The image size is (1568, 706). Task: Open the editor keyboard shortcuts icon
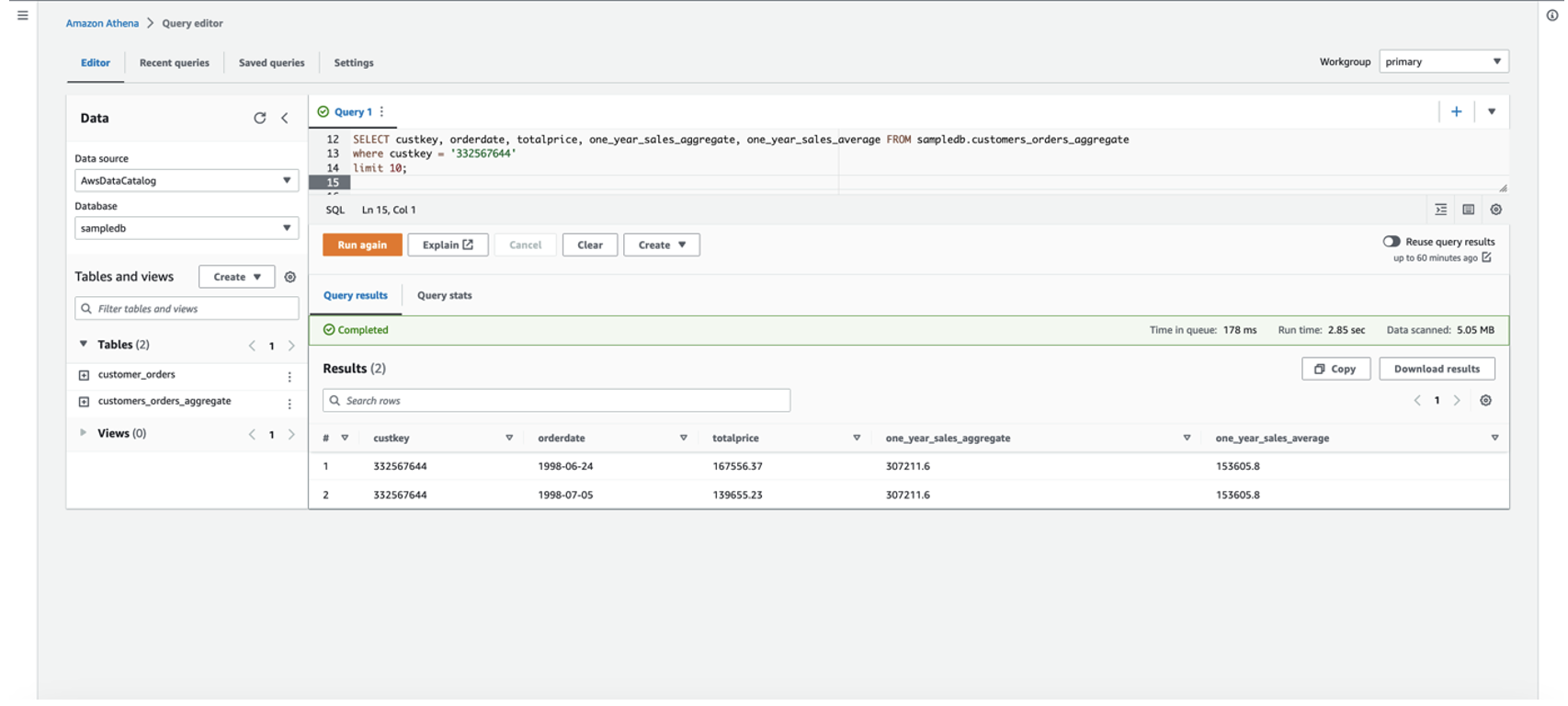point(1469,210)
